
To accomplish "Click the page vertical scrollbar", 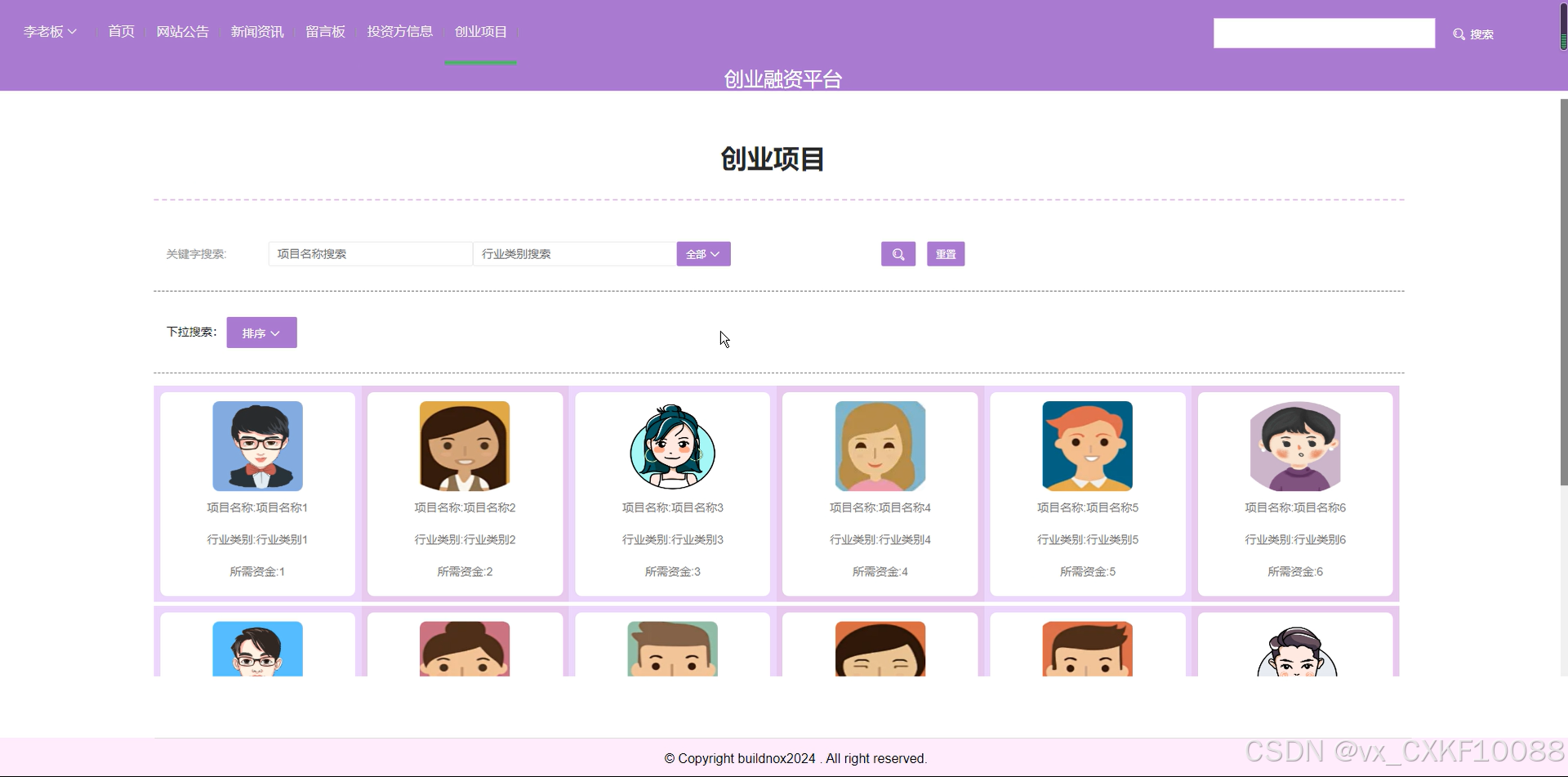I will tap(1564, 292).
